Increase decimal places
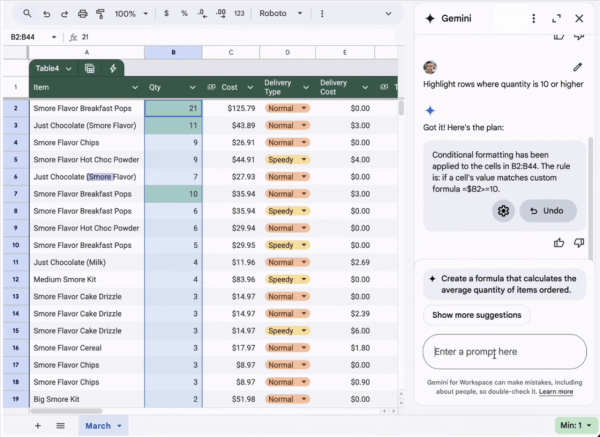 coord(220,13)
